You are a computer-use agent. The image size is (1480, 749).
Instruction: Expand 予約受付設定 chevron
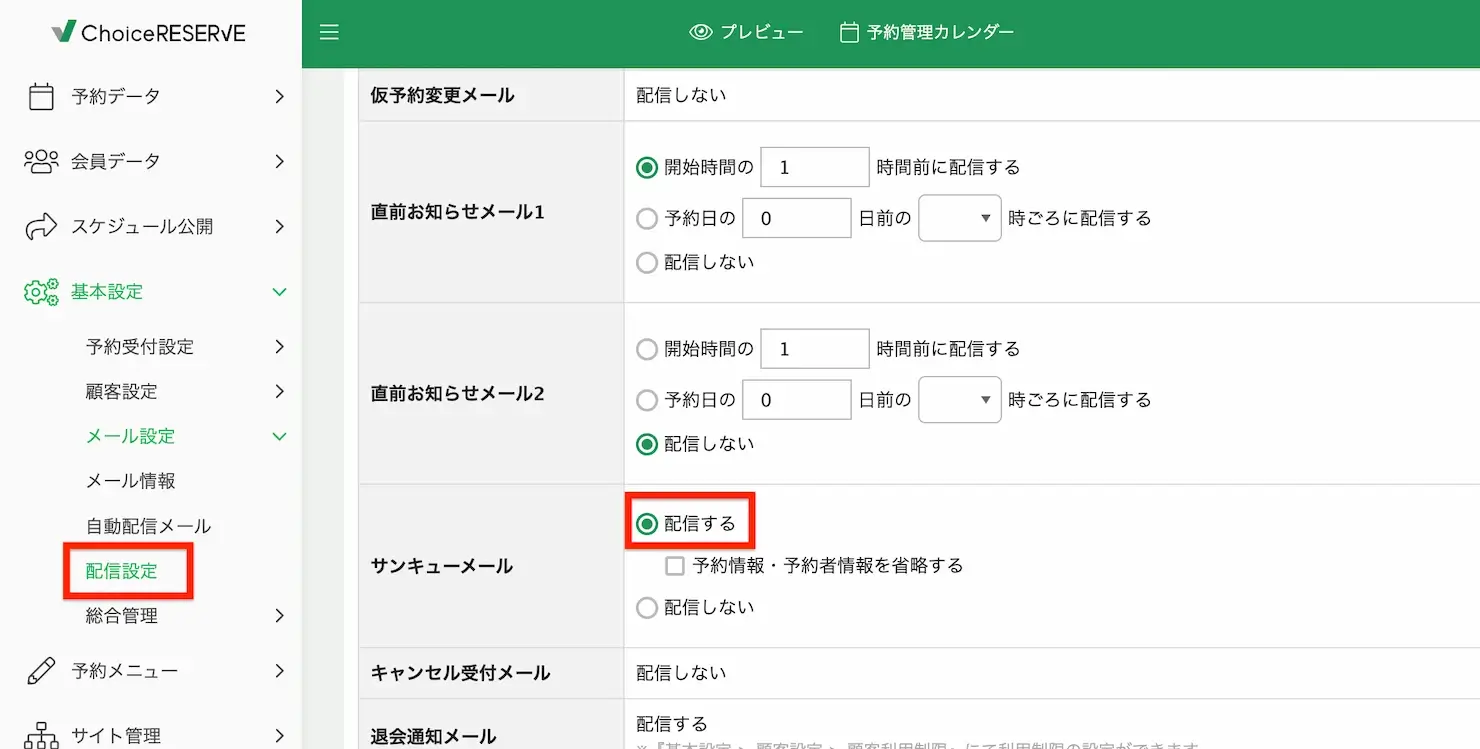click(279, 347)
